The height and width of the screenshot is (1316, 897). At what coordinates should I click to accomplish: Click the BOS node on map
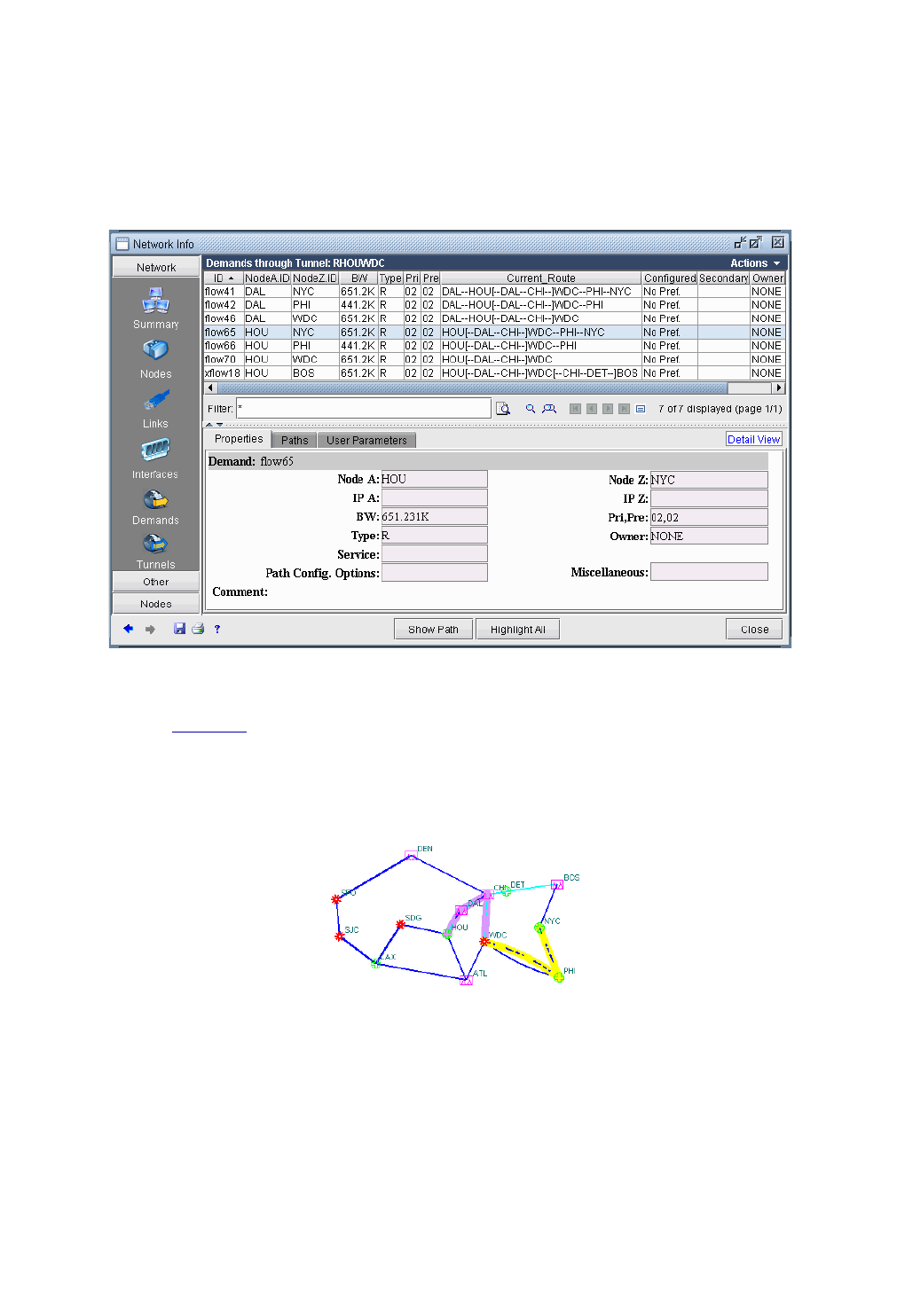click(x=557, y=884)
